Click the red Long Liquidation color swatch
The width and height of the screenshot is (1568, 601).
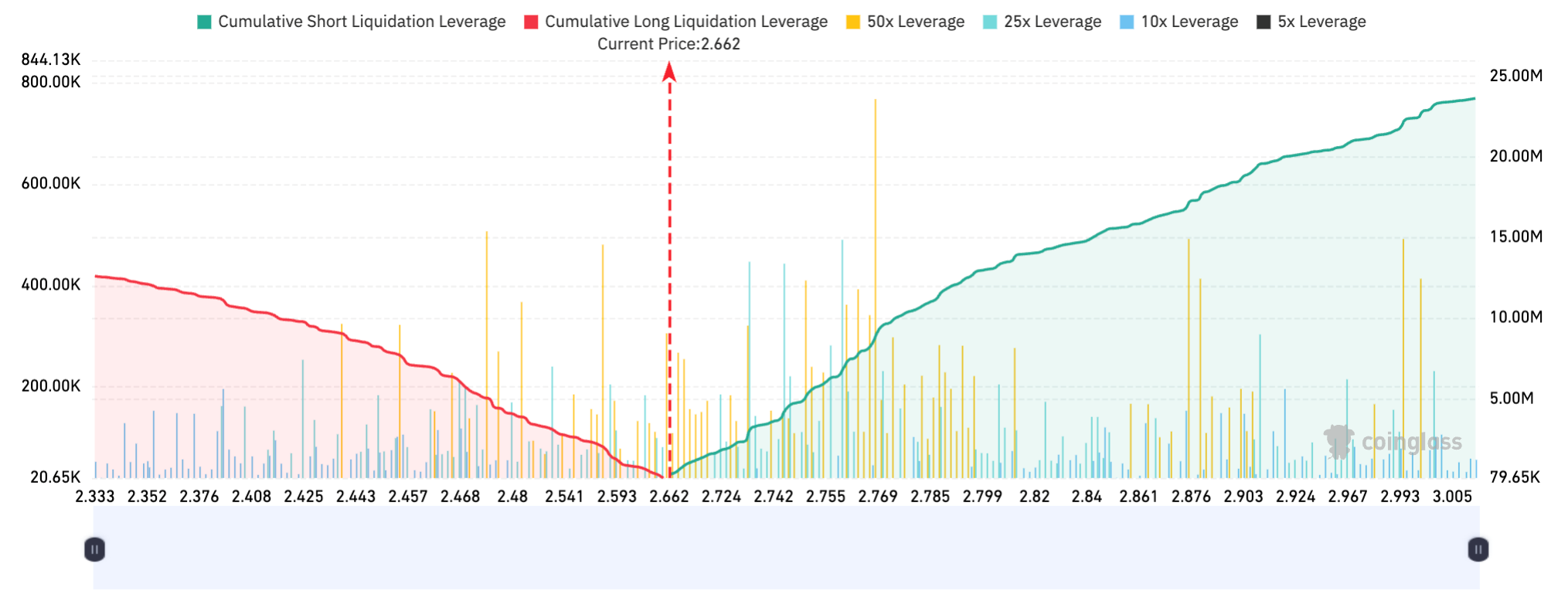531,22
